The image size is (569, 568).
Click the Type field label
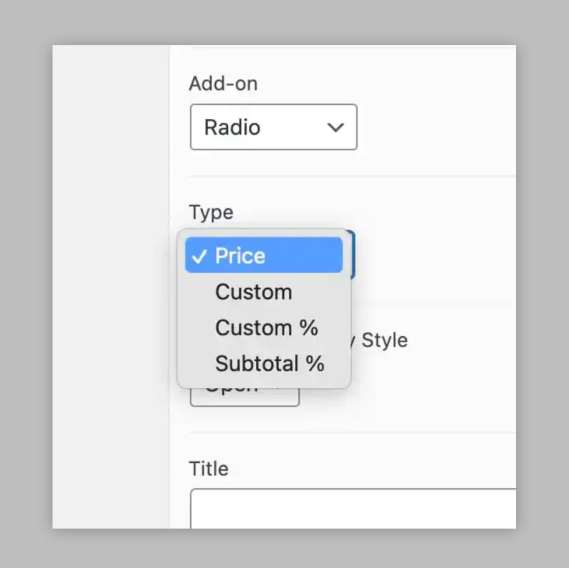211,212
